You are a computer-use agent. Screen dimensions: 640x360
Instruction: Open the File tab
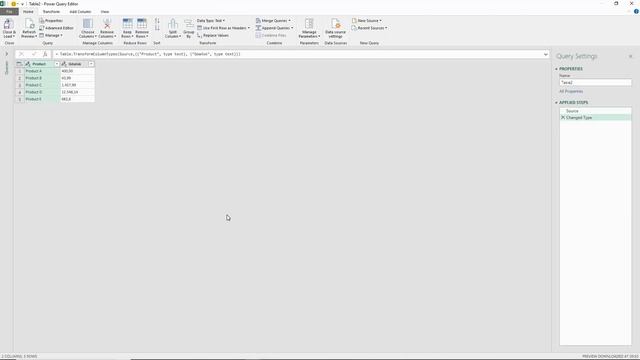pos(9,12)
